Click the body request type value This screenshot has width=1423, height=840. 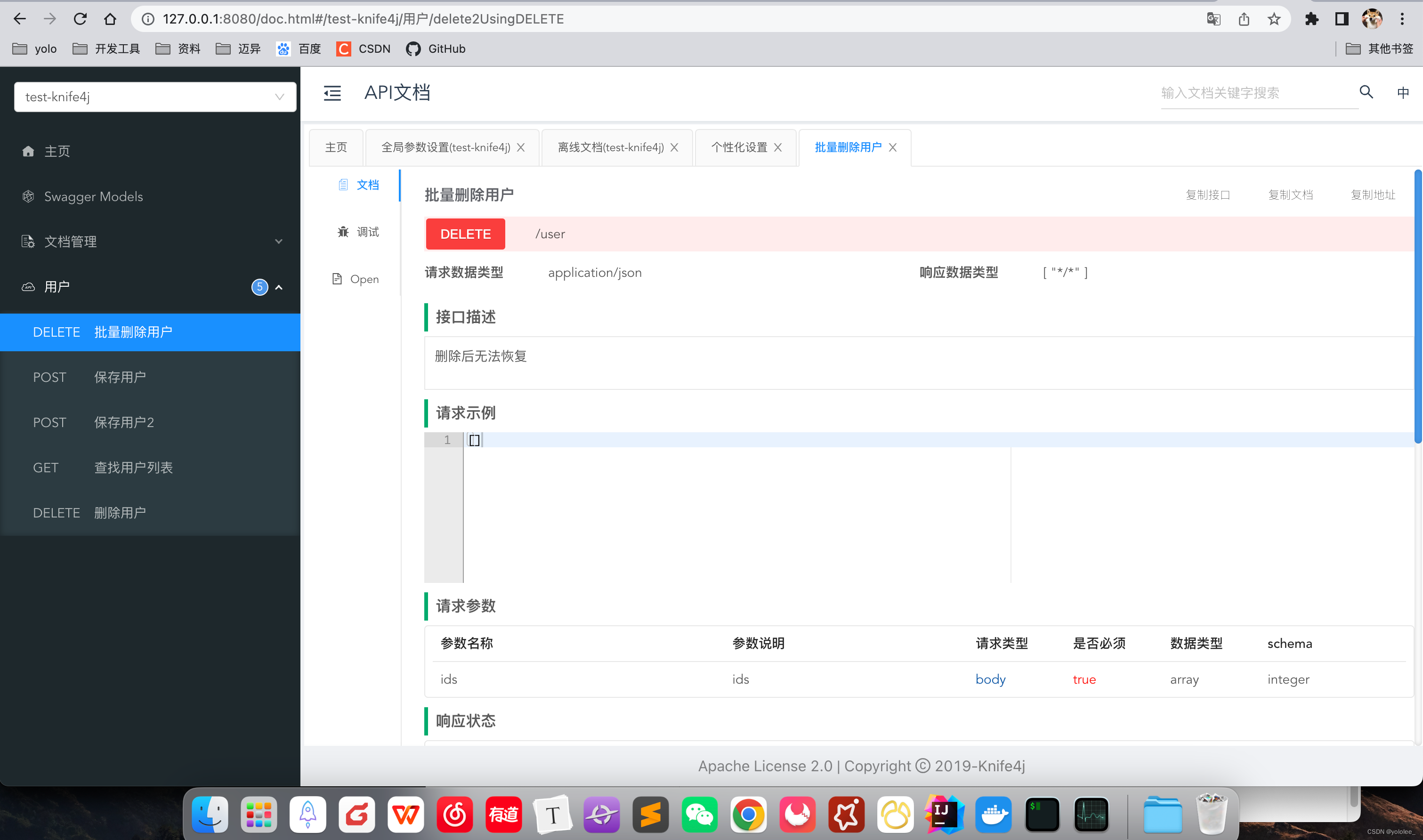[991, 679]
